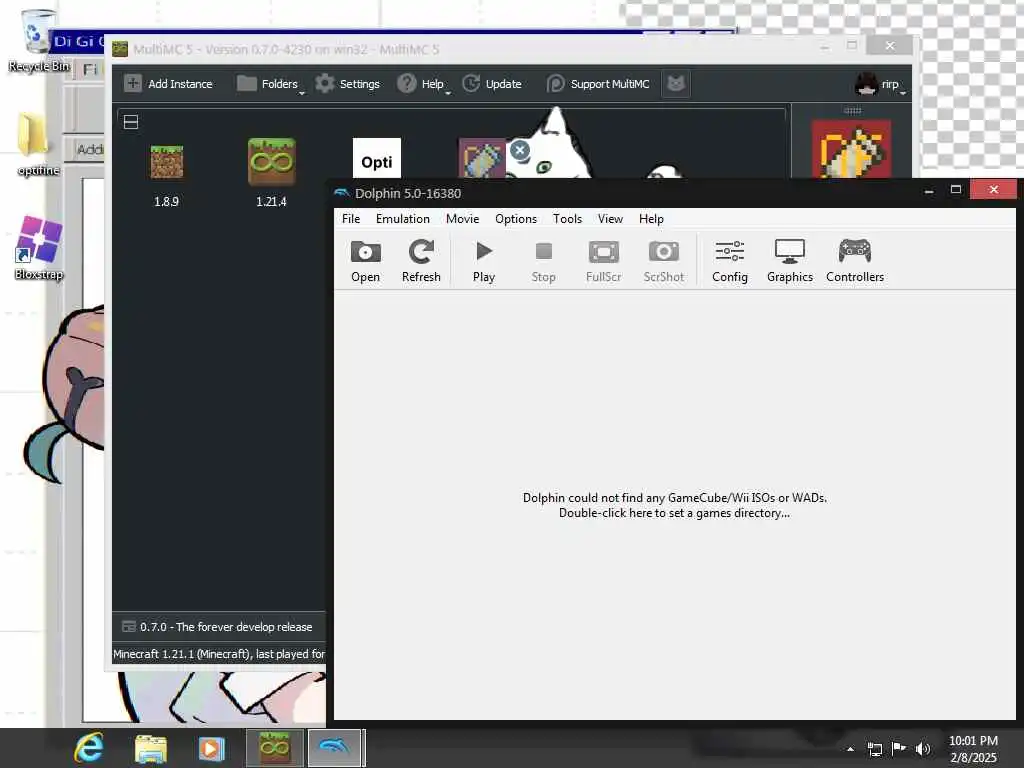Viewport: 1024px width, 768px height.
Task: Maximize the Dolphin window
Action: 955,190
